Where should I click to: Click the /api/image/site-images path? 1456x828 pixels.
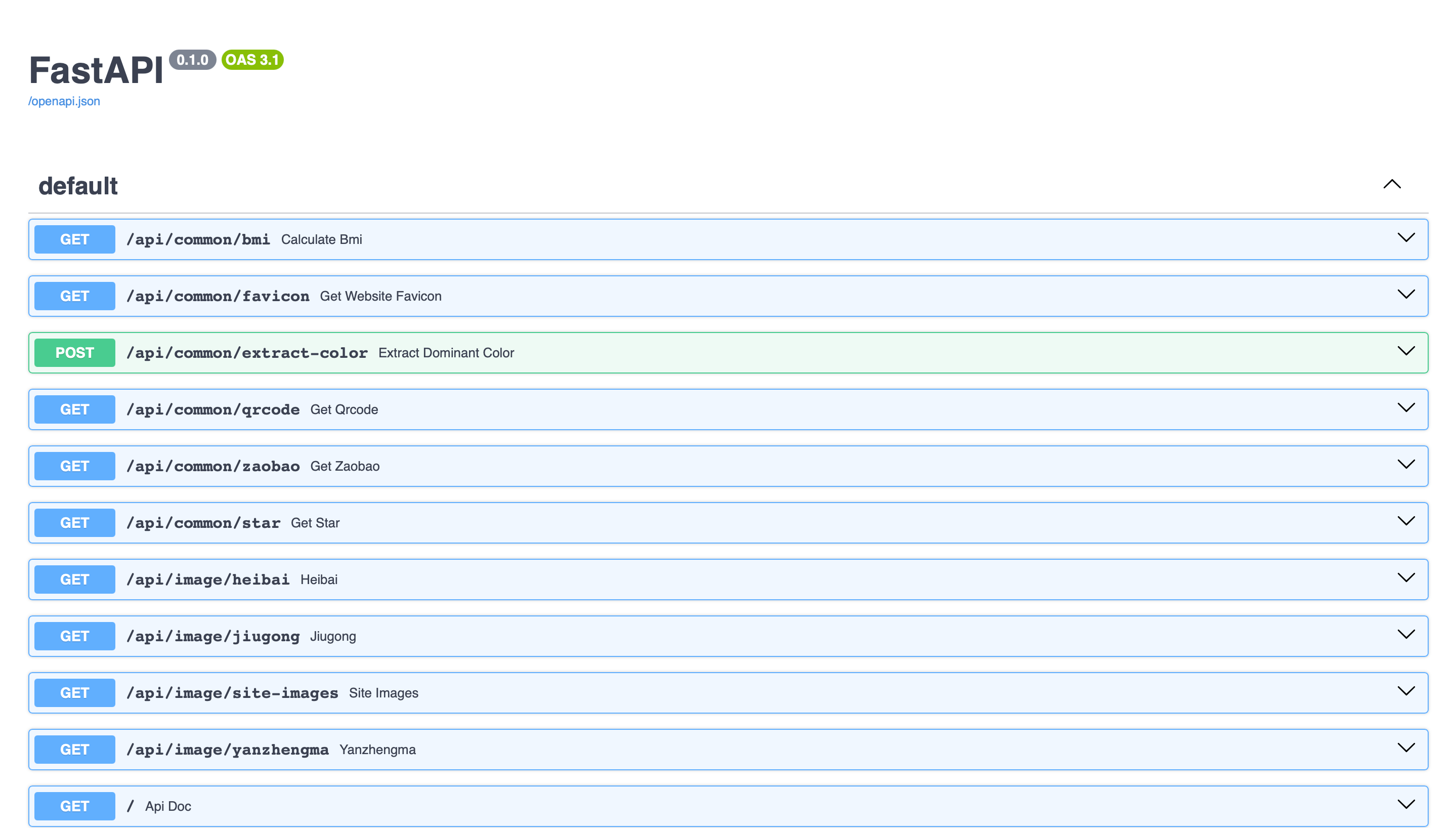[x=232, y=693]
